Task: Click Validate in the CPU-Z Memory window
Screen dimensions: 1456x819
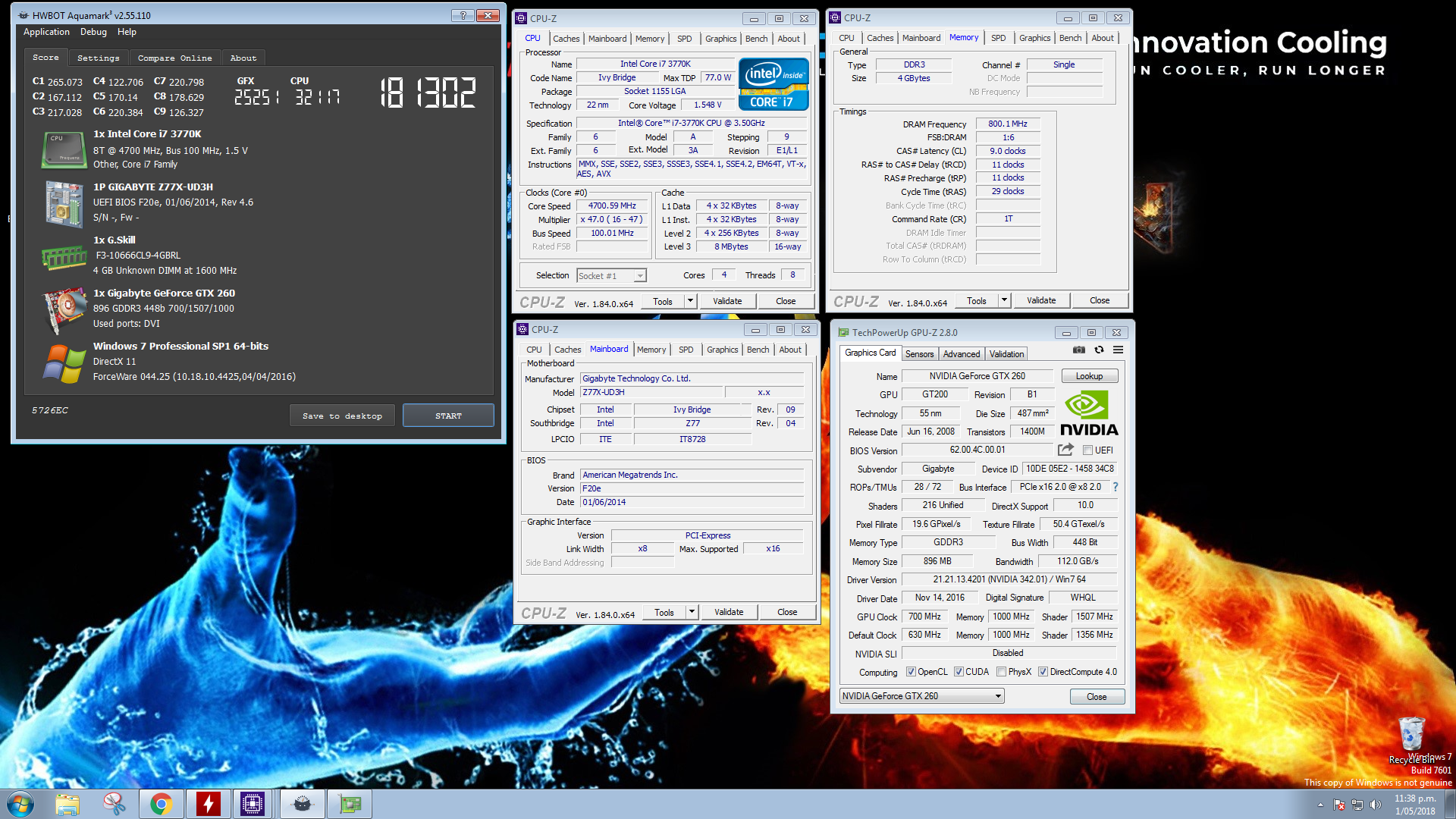Action: (1041, 300)
